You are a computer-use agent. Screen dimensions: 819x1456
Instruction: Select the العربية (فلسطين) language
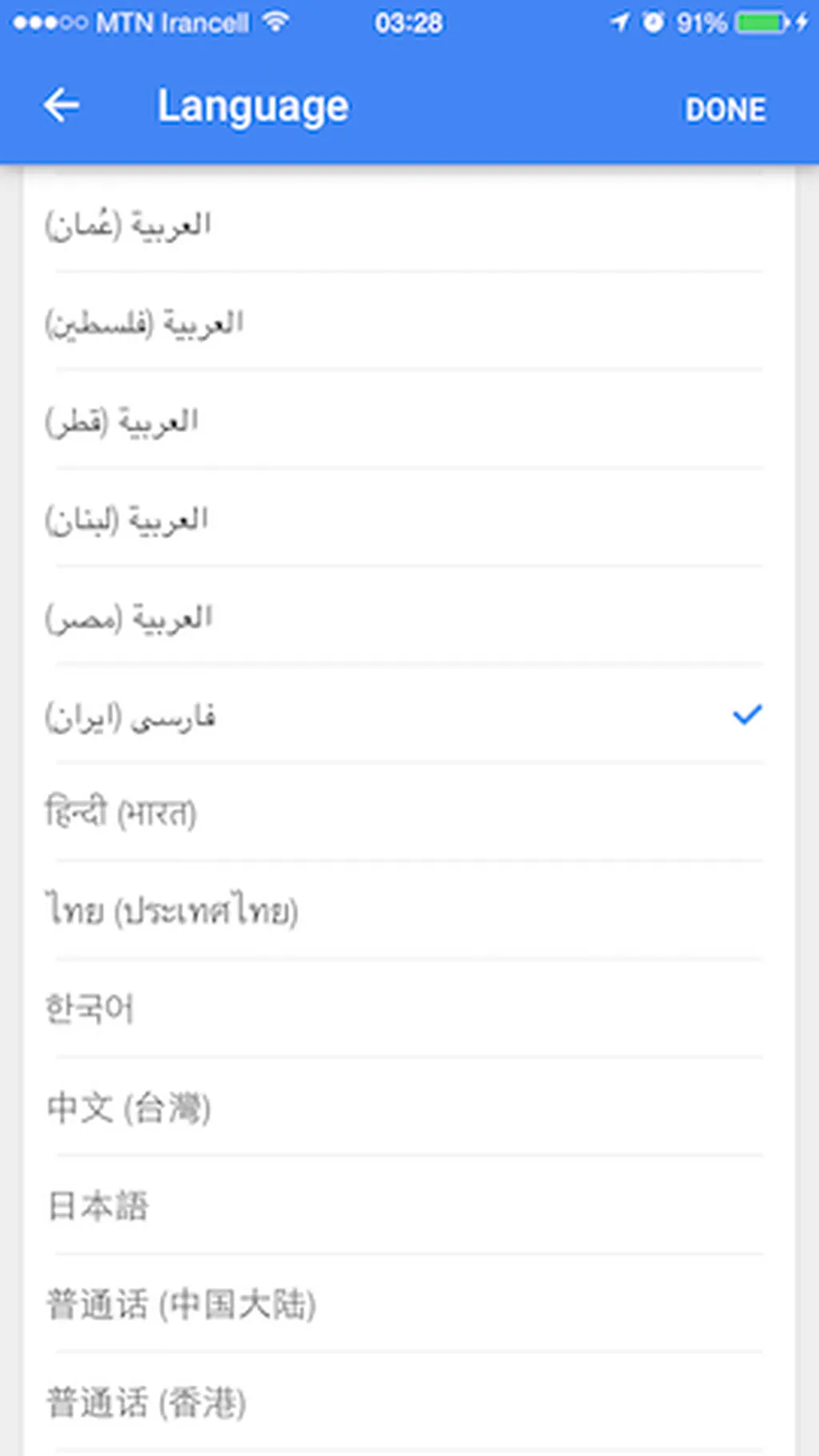[x=409, y=322]
